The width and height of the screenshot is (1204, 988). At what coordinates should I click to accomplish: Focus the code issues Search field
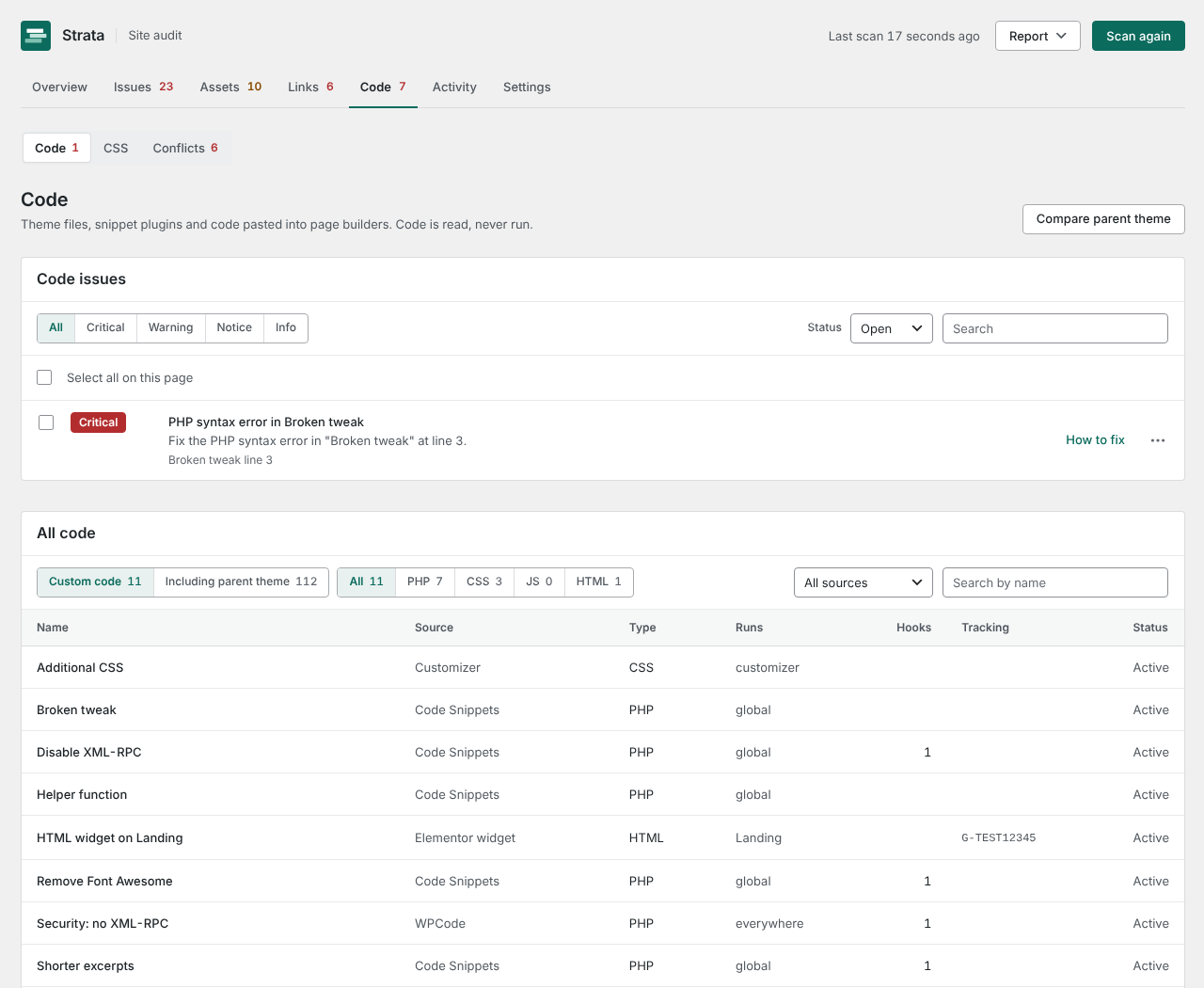(x=1055, y=328)
